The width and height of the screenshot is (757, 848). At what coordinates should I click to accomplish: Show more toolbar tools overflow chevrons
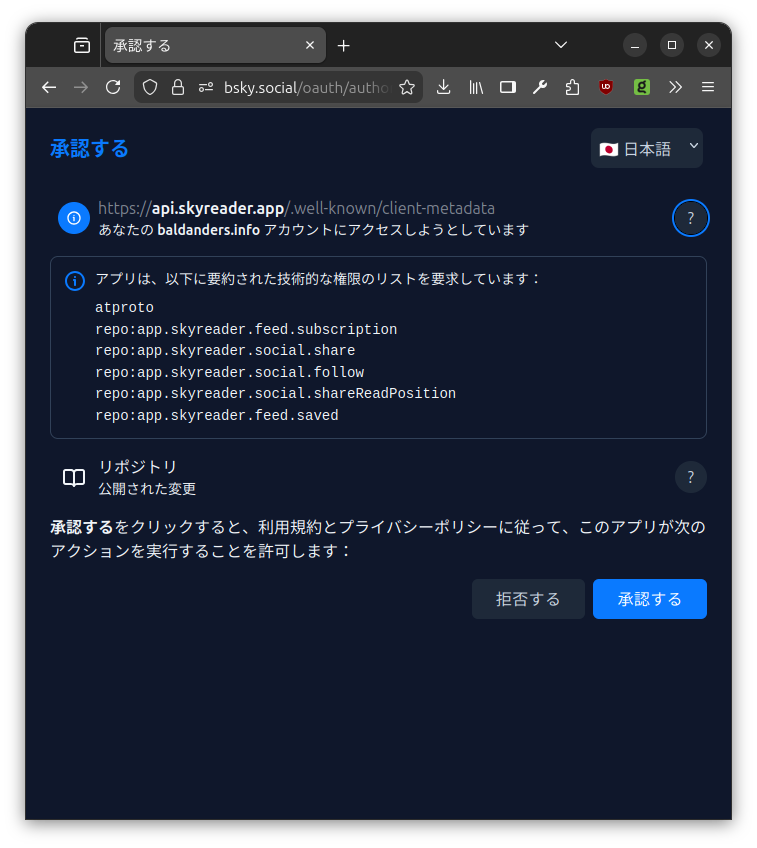coord(675,87)
